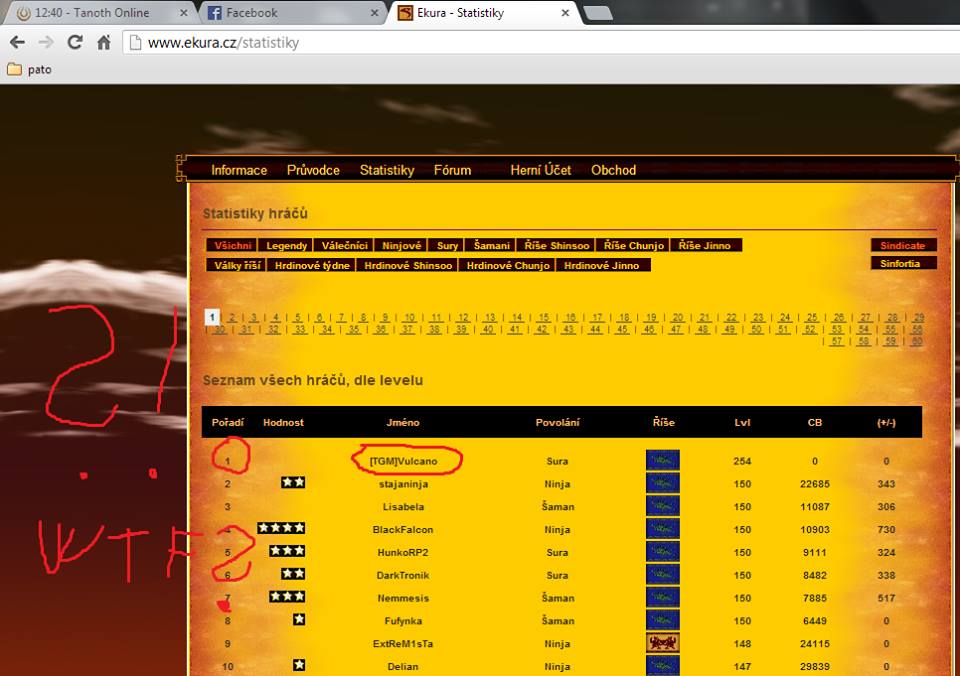Click the browser back arrow
The image size is (960, 676).
(17, 43)
